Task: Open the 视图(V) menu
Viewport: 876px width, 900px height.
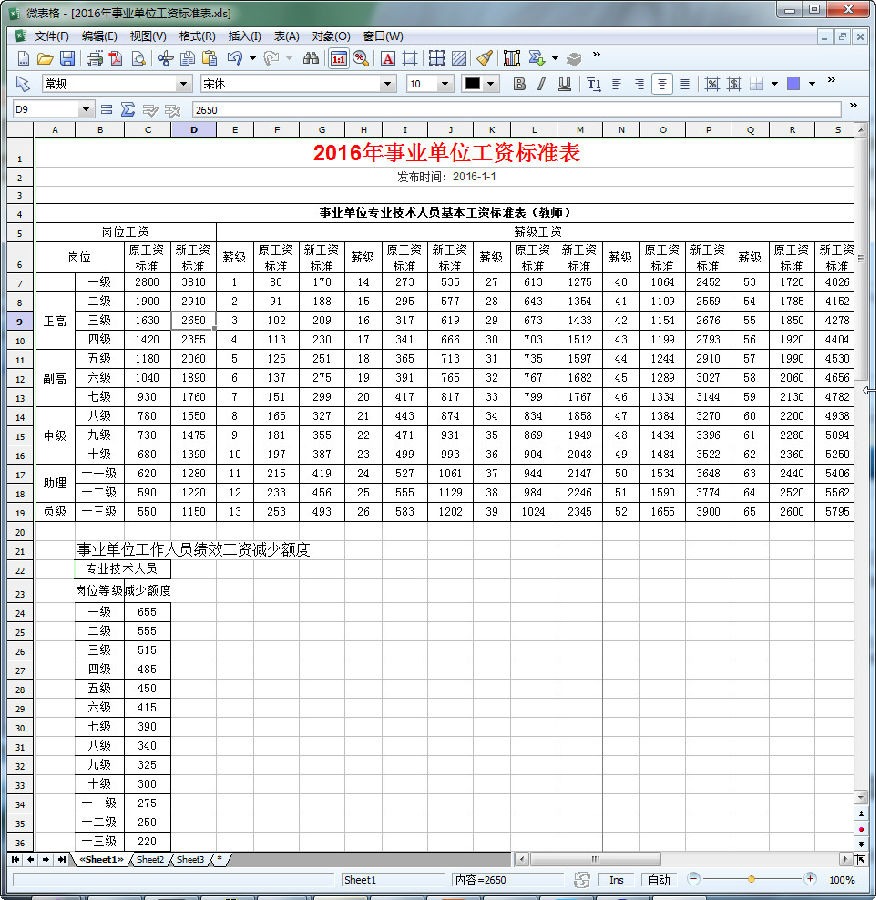Action: click(x=148, y=36)
